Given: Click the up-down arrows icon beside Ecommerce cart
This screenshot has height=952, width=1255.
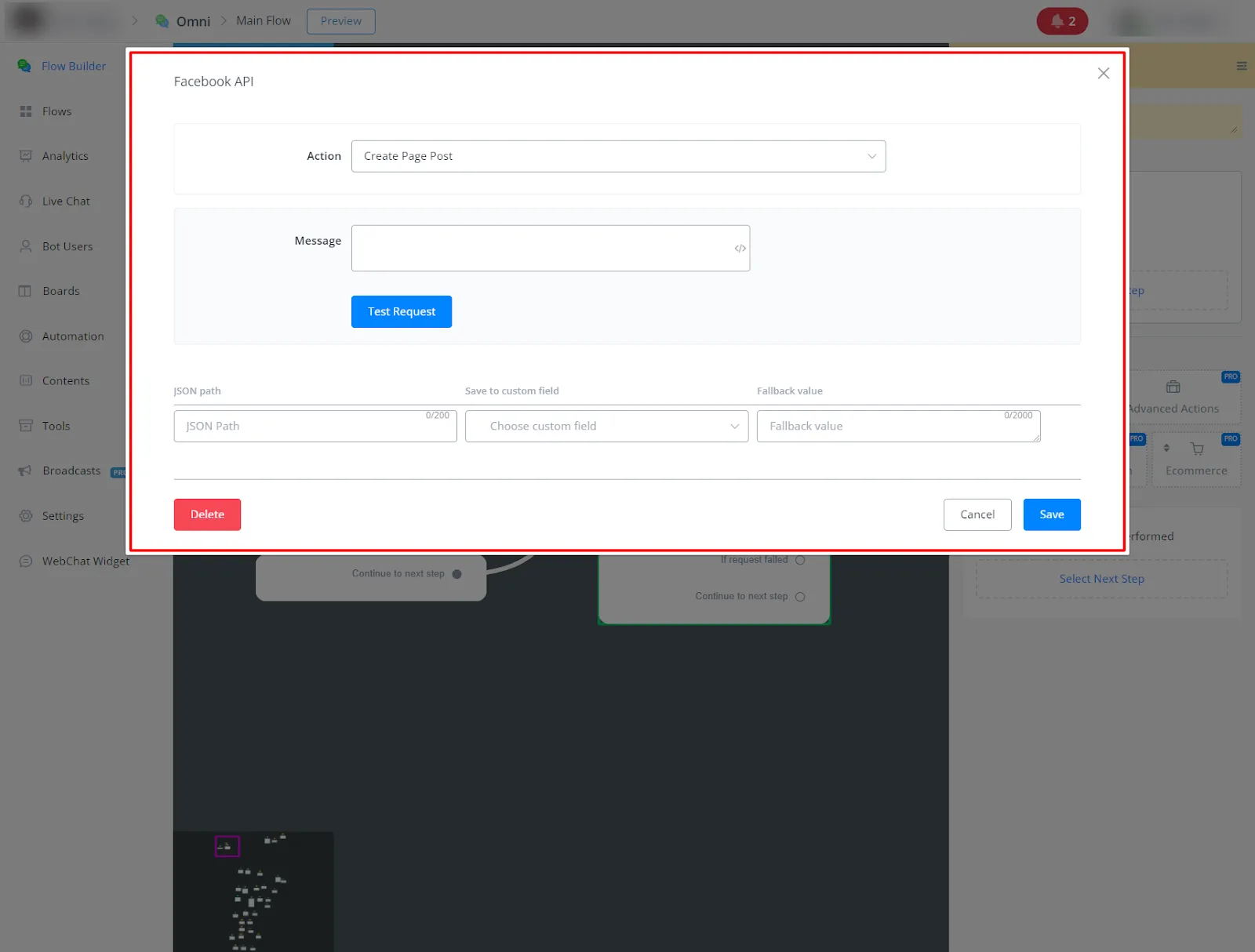Looking at the screenshot, I should [1166, 448].
